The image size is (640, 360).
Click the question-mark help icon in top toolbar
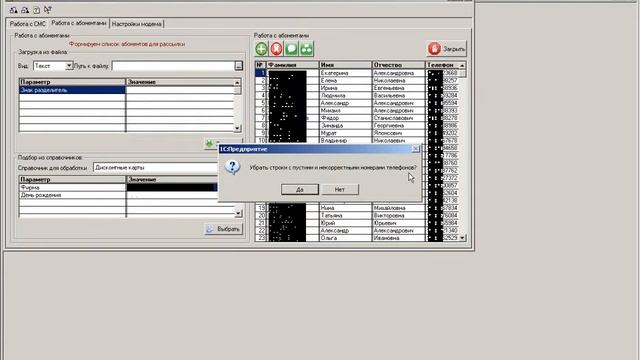coord(36,10)
